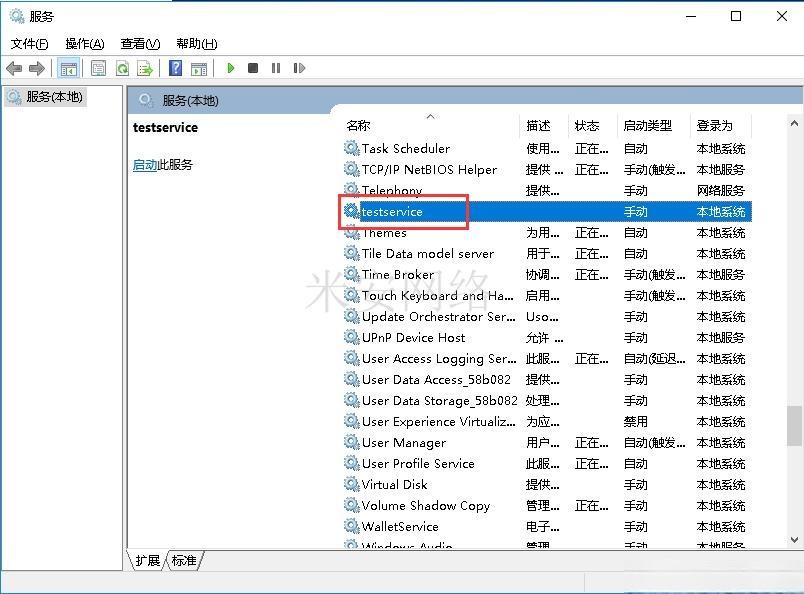Viewport: 804px width, 594px height.
Task: Select the Volume Shadow Copy service
Action: (x=547, y=506)
